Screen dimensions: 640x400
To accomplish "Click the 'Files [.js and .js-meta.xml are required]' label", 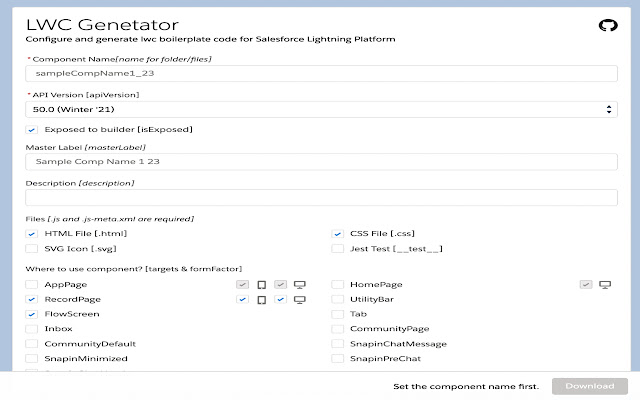I will click(110, 219).
